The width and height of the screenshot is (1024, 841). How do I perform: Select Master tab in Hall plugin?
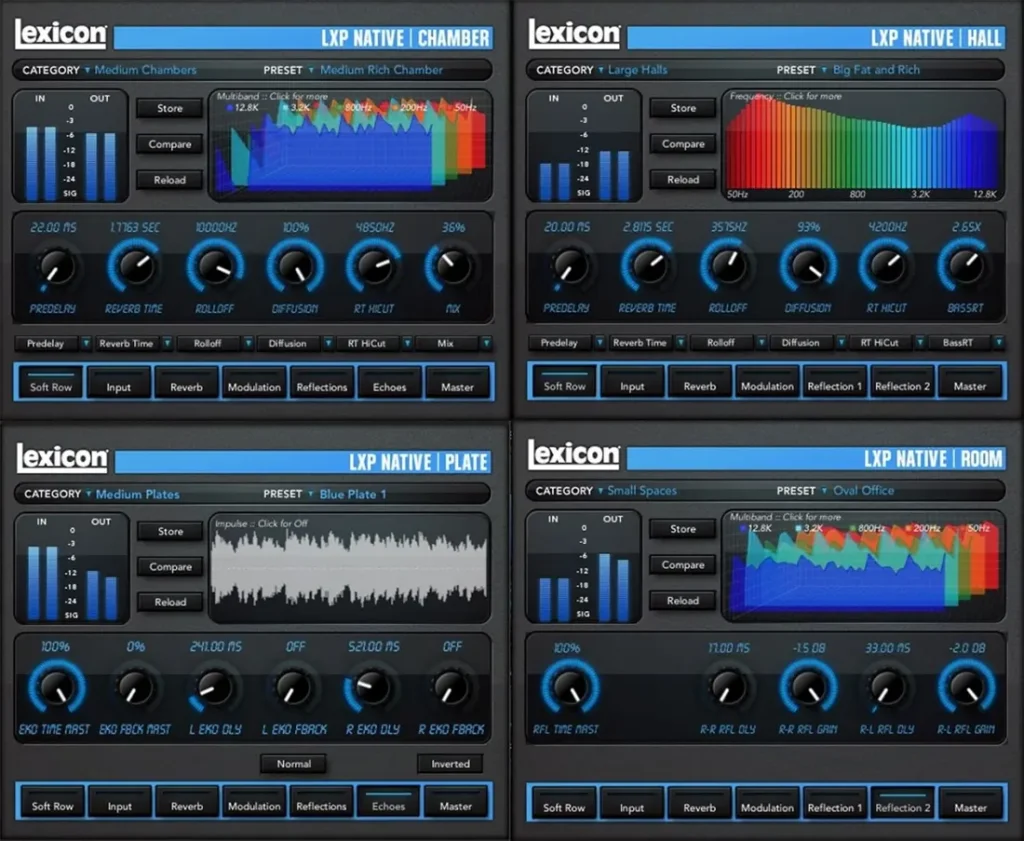coord(970,382)
